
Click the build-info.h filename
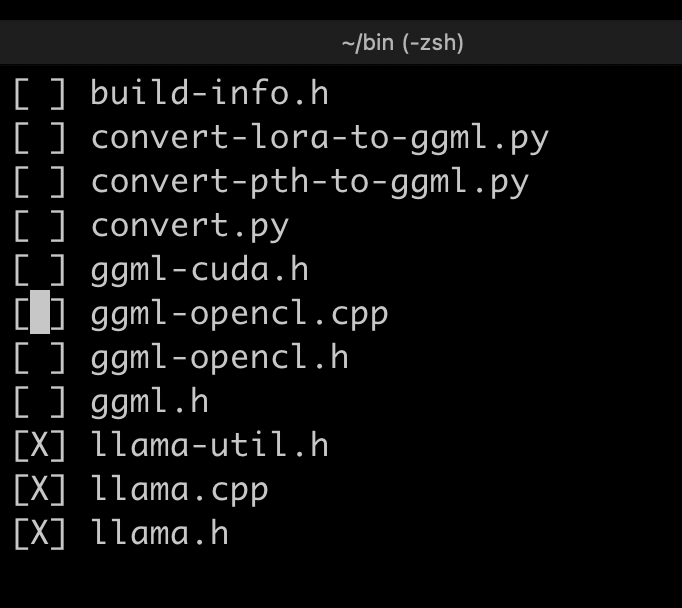(x=209, y=94)
